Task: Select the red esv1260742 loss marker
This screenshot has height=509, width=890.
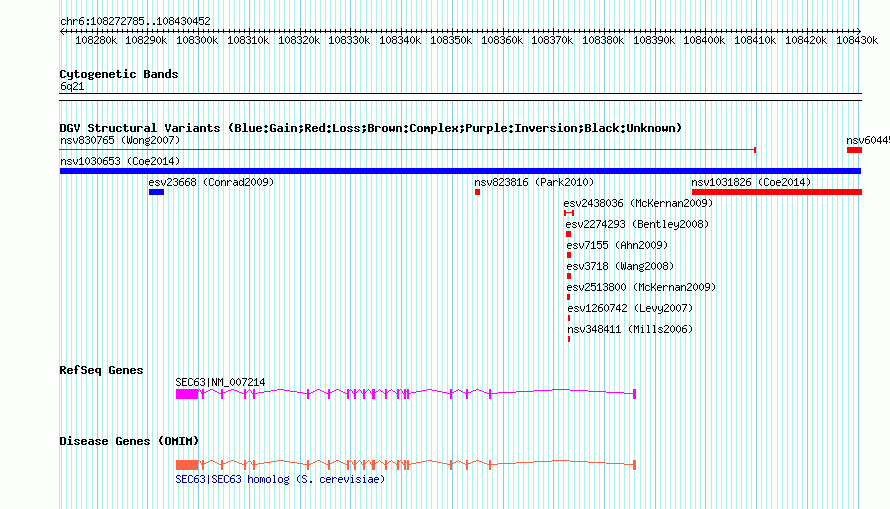Action: click(x=569, y=318)
